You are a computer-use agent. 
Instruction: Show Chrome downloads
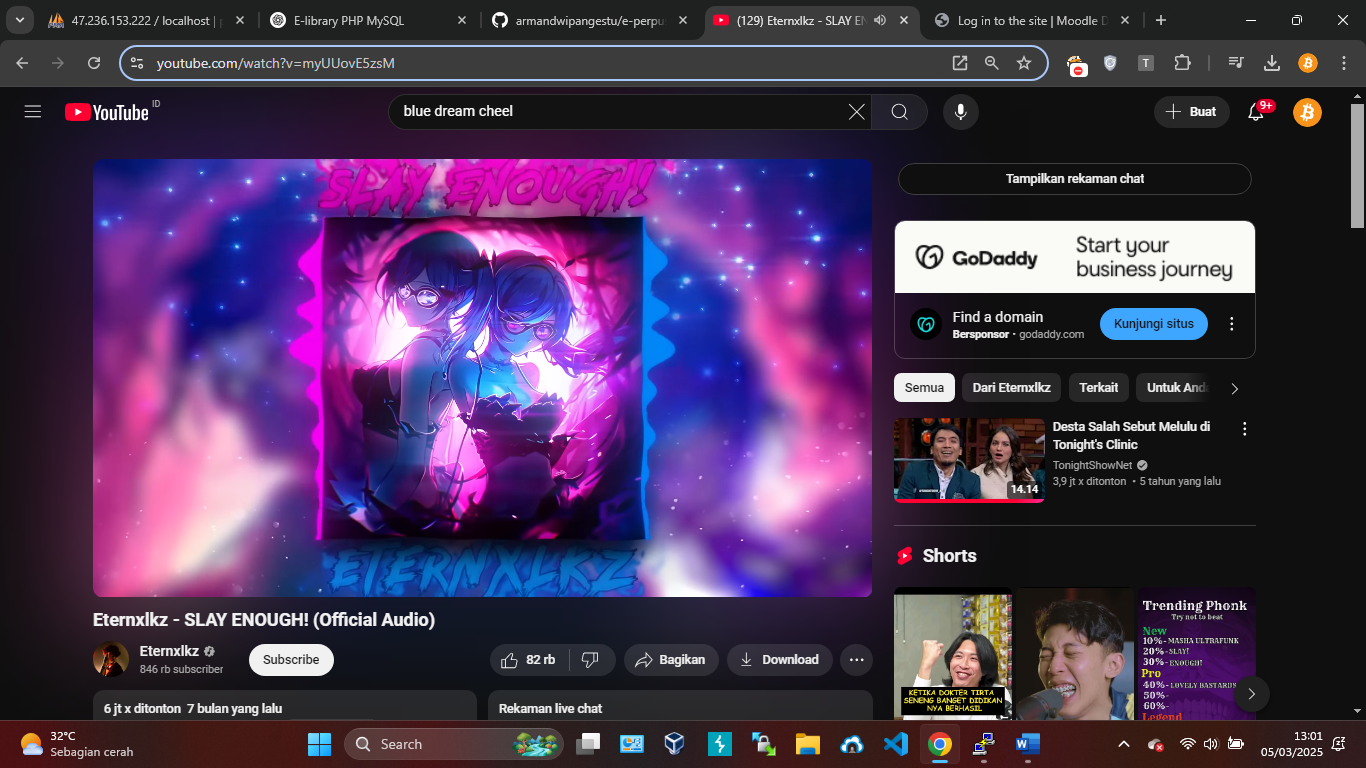coord(1272,63)
